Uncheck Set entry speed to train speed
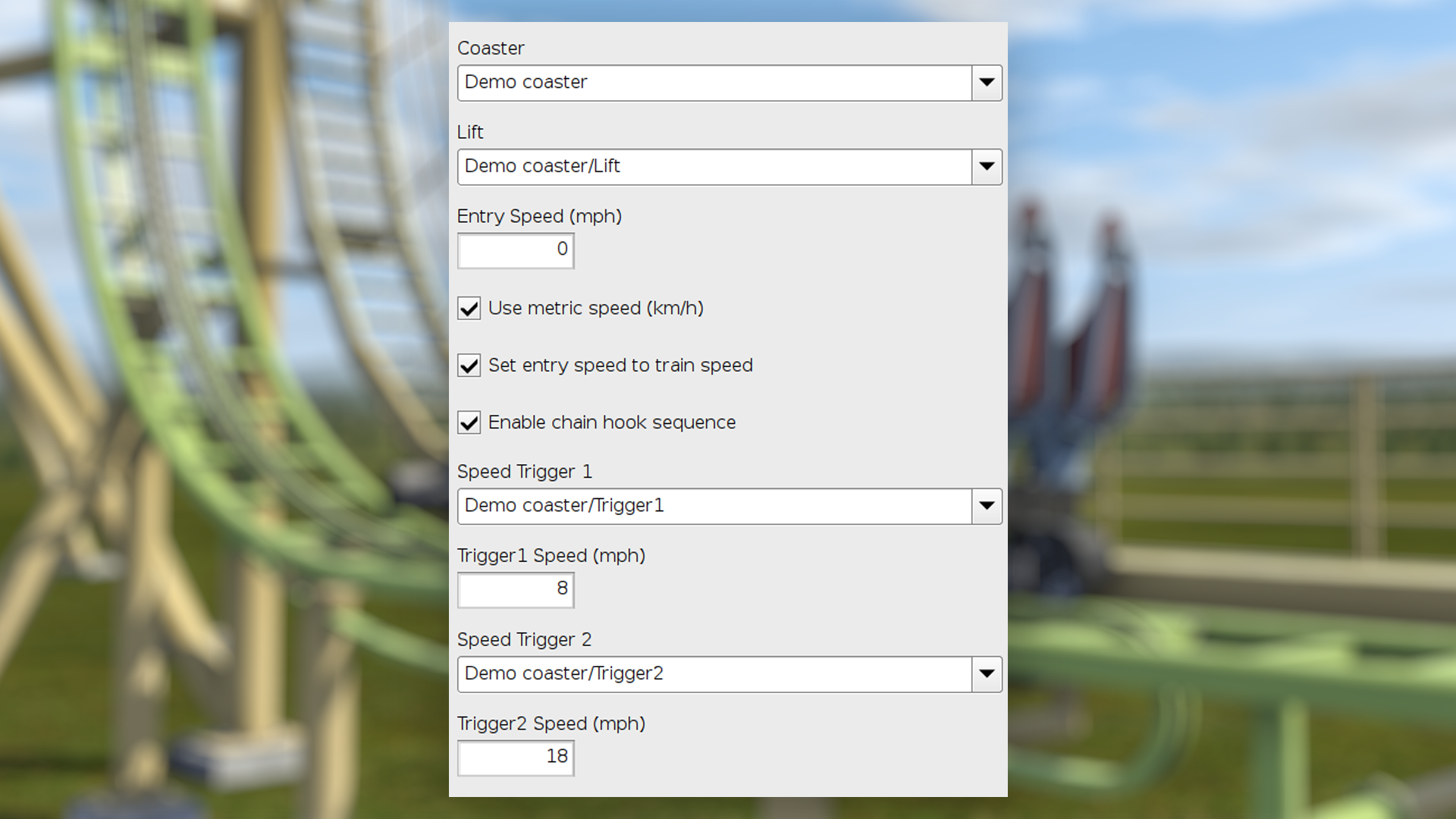 (x=469, y=366)
